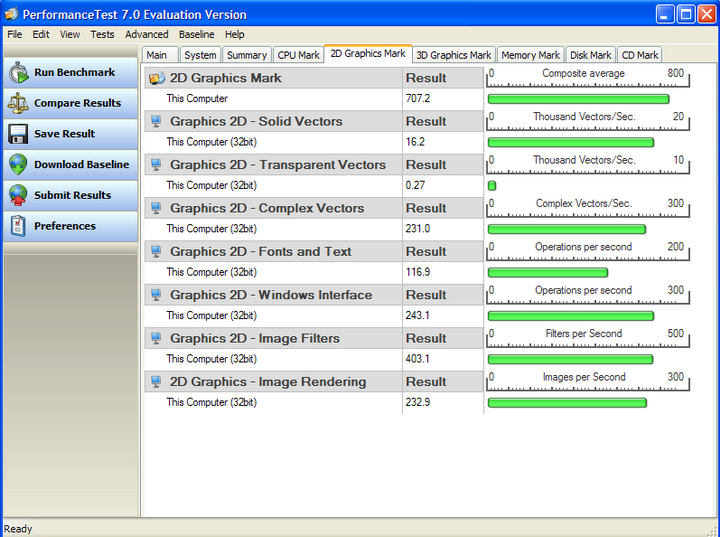Screen dimensions: 720x537
Task: Click the monitor icon beside Fonts and Text
Action: 156,251
